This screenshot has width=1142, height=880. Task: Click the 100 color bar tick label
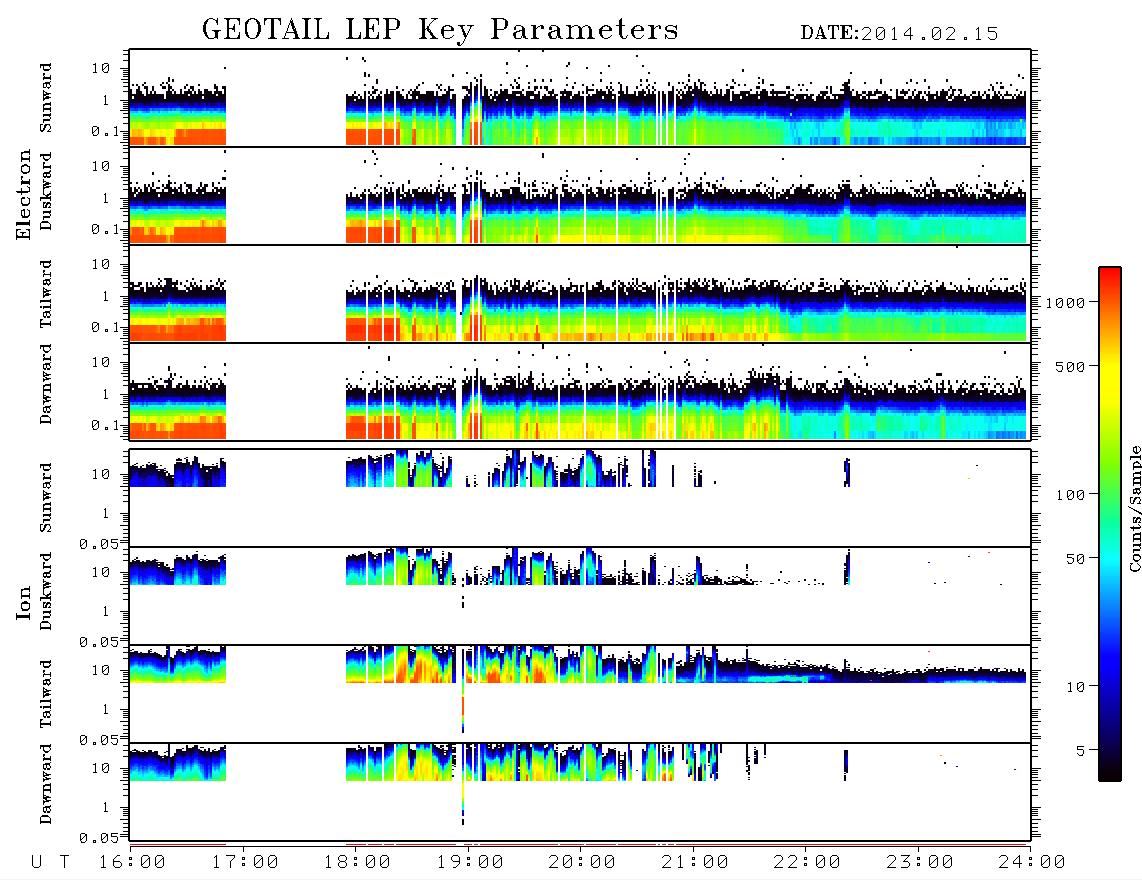[1070, 495]
